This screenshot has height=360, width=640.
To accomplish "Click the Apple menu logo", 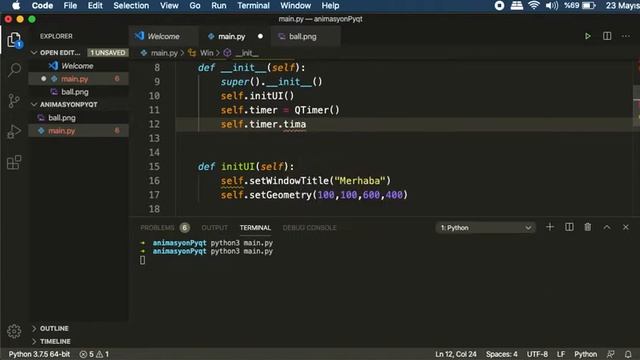I will 16,6.
